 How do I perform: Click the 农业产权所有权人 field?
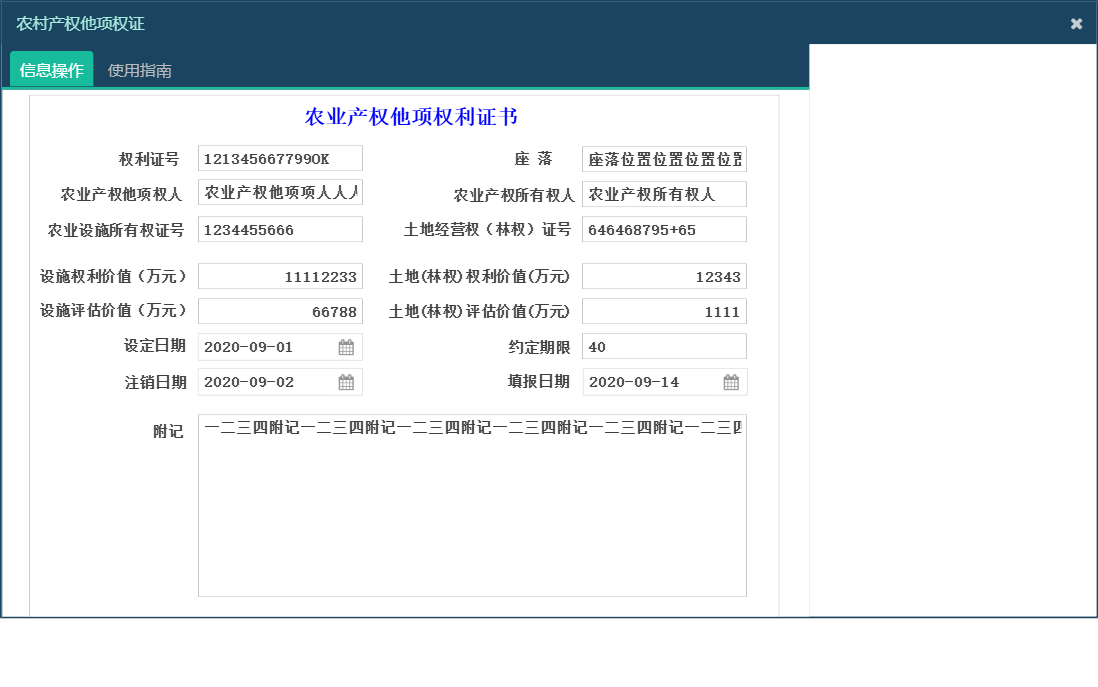[x=665, y=193]
